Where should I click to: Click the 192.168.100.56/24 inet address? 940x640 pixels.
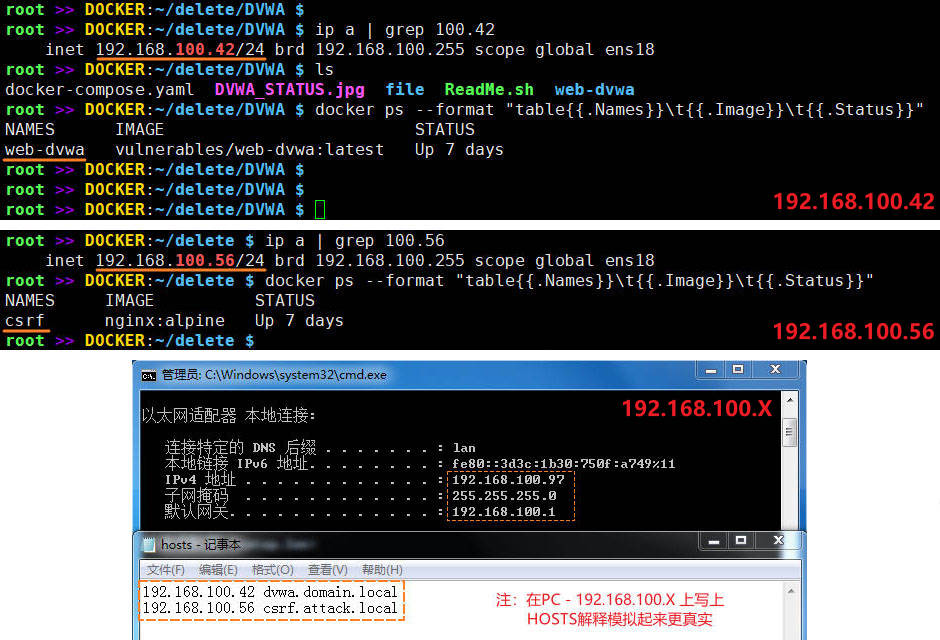pyautogui.click(x=180, y=261)
